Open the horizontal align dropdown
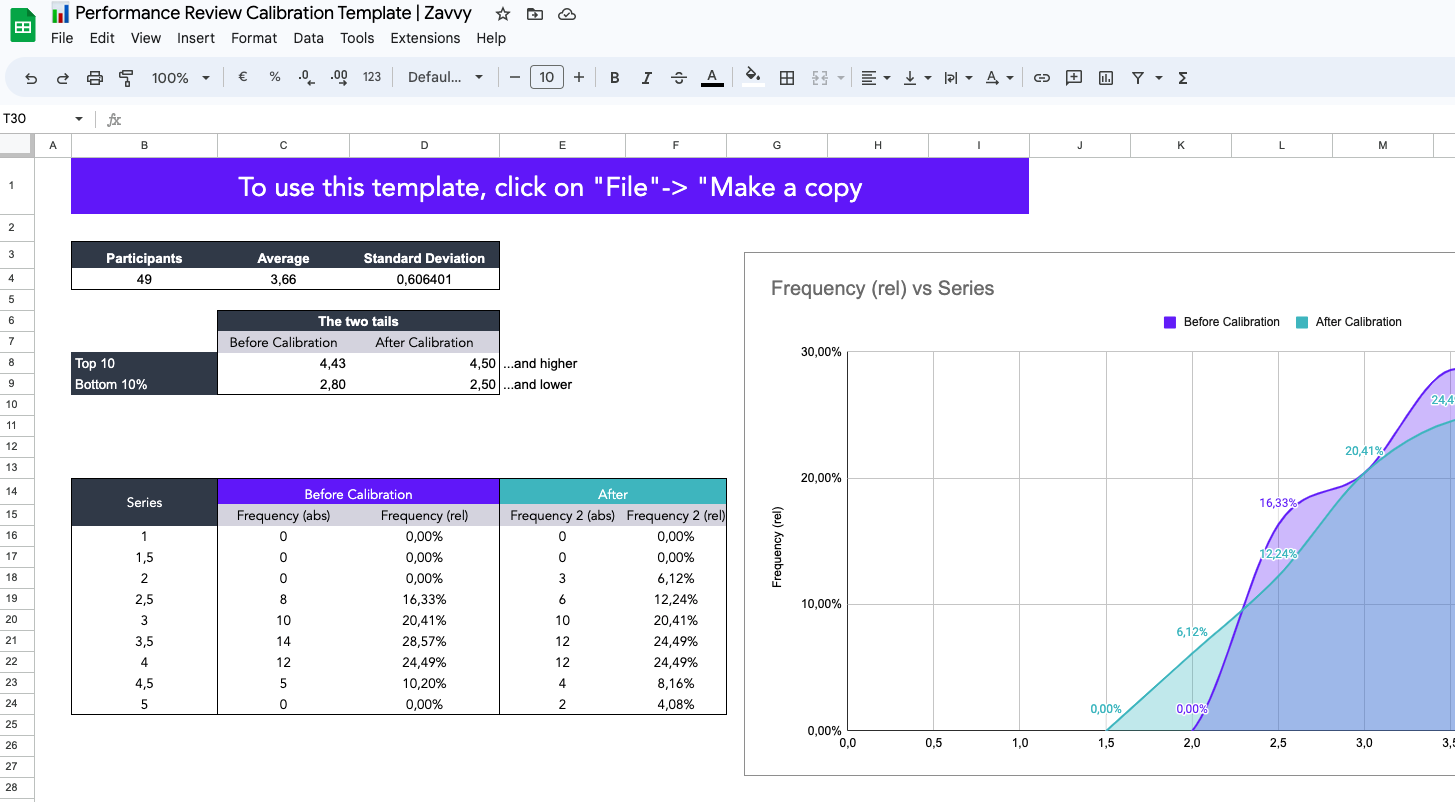This screenshot has width=1455, height=802. [876, 78]
